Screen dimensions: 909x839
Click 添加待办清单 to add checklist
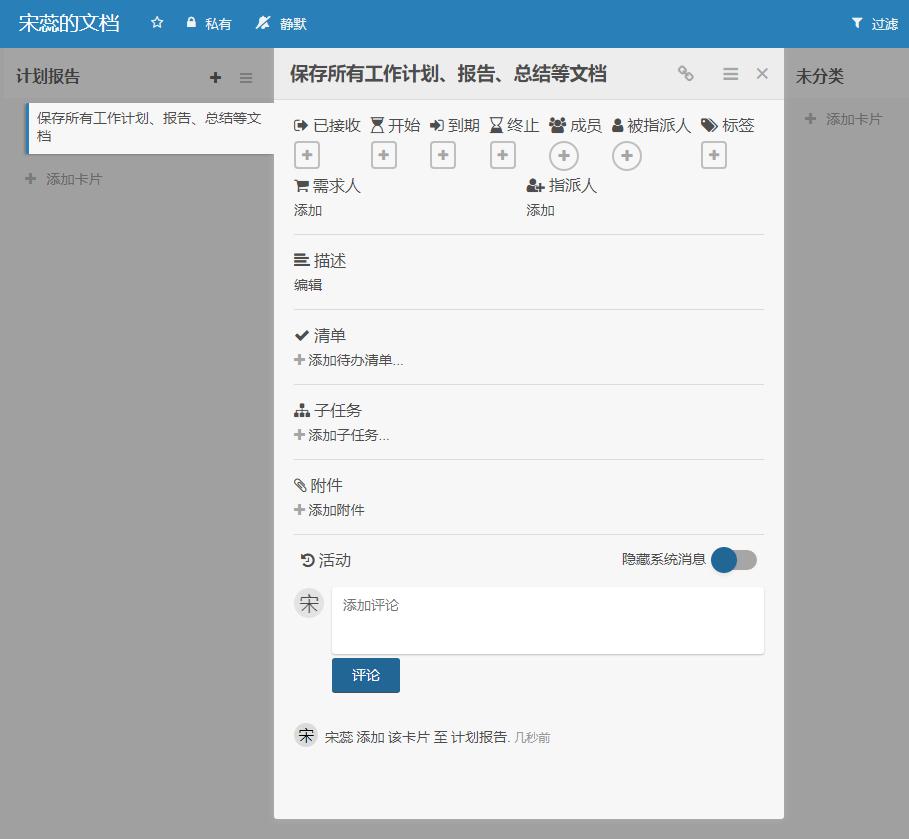(349, 360)
